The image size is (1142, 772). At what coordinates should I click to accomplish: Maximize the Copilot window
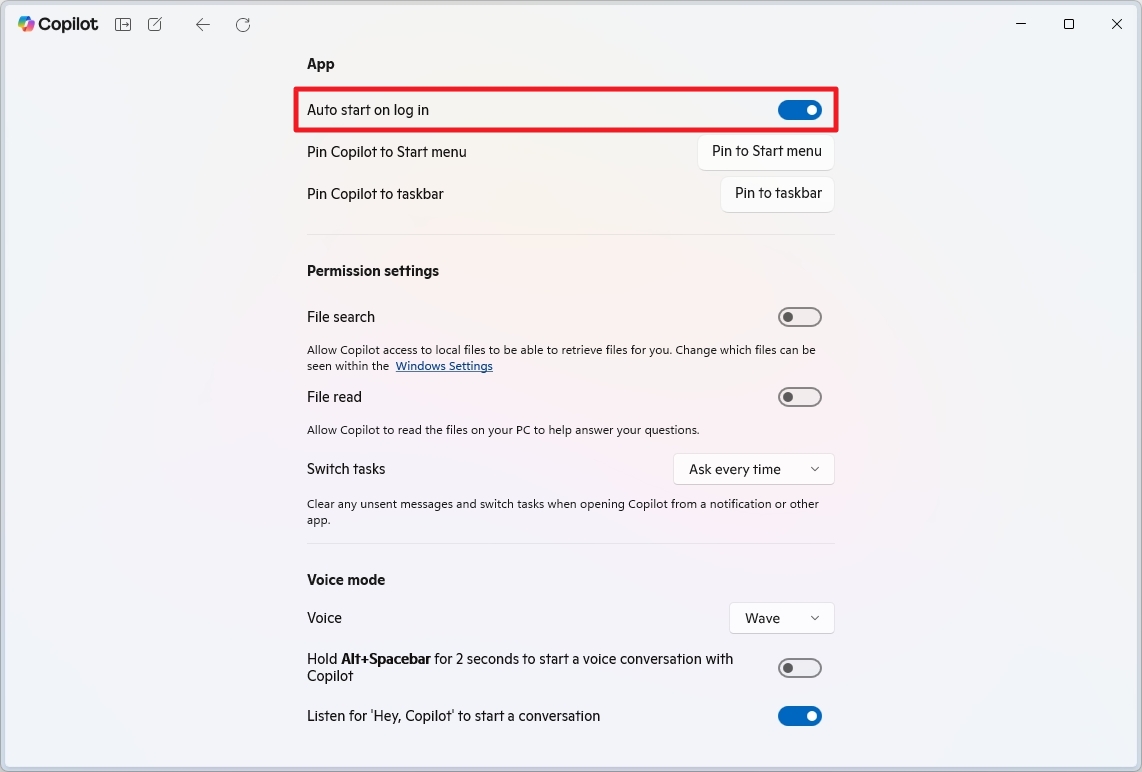1069,24
